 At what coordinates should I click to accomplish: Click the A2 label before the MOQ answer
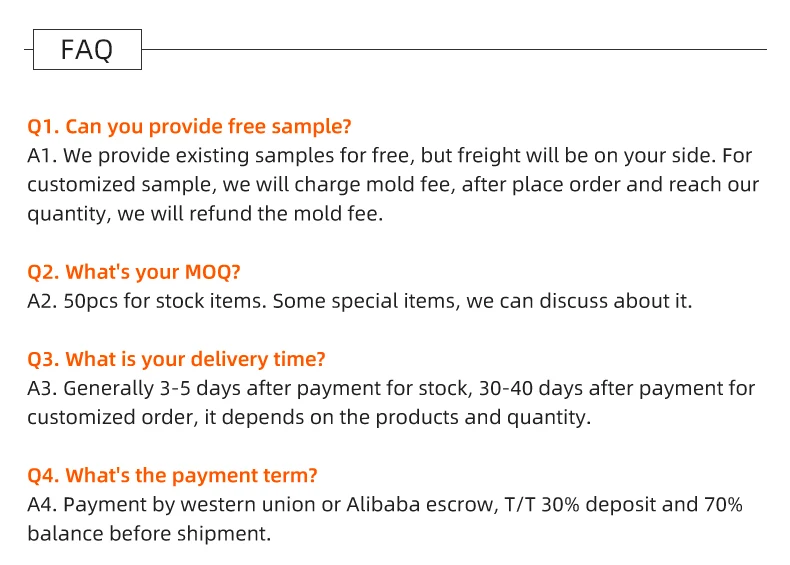point(43,301)
